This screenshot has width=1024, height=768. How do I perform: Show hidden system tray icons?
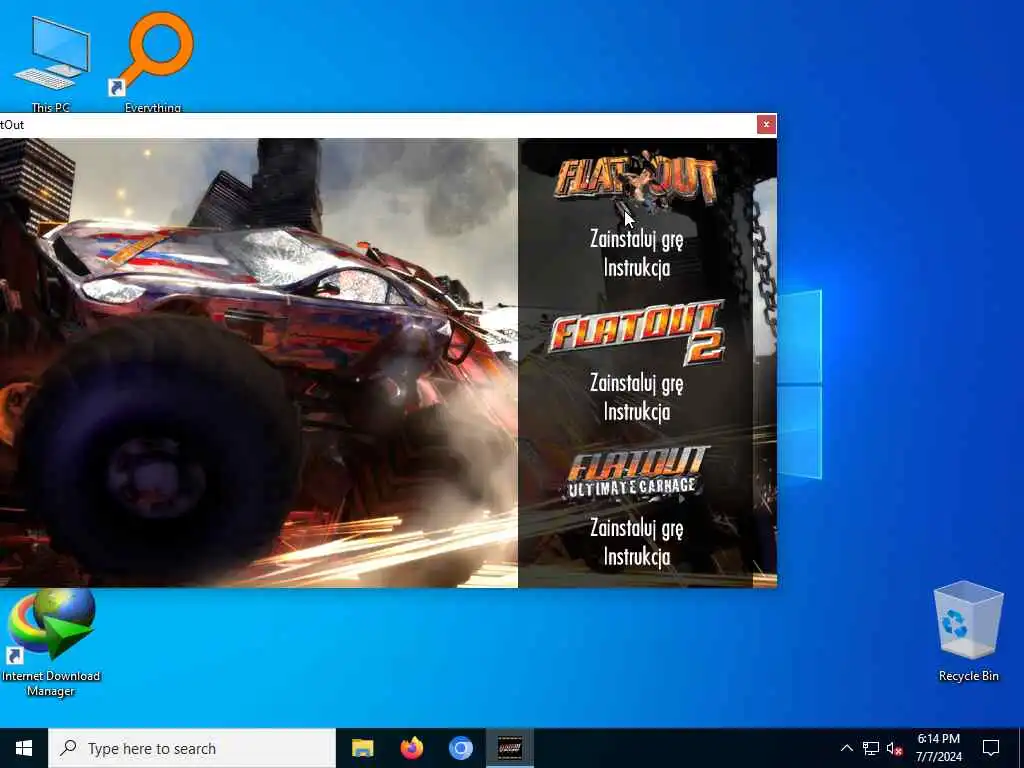[846, 748]
